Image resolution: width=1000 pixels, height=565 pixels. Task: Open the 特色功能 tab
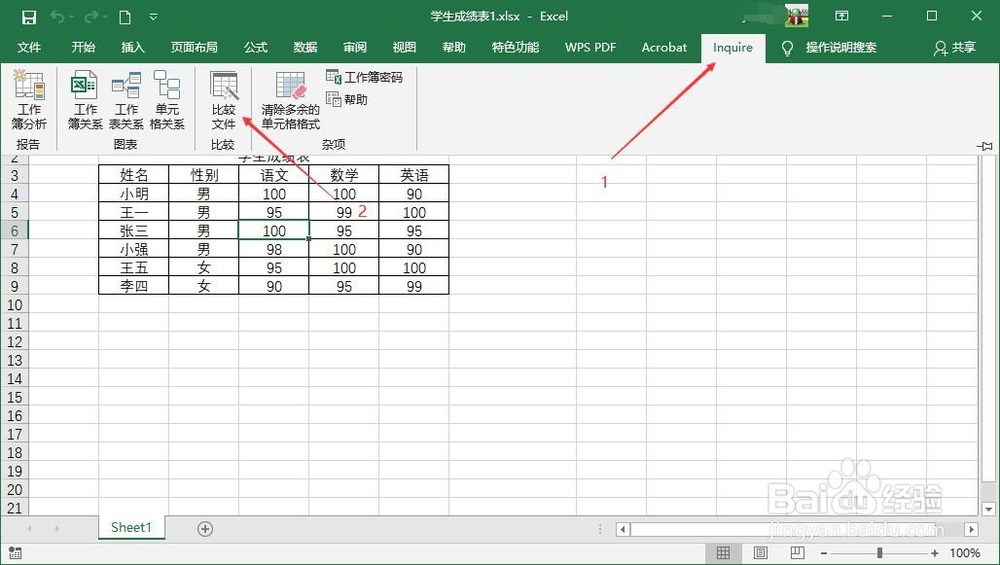click(x=515, y=47)
